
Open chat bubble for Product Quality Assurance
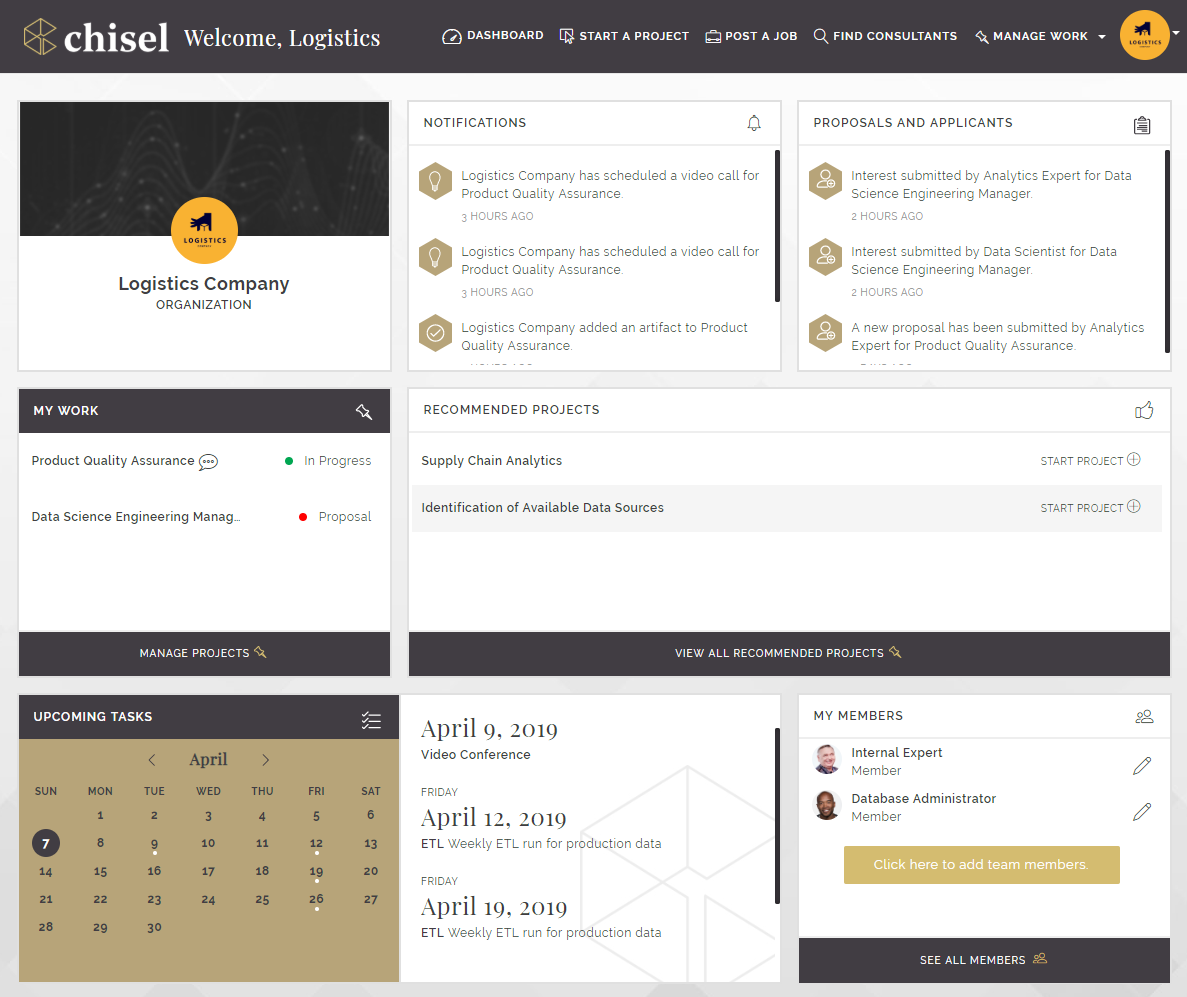click(x=208, y=462)
